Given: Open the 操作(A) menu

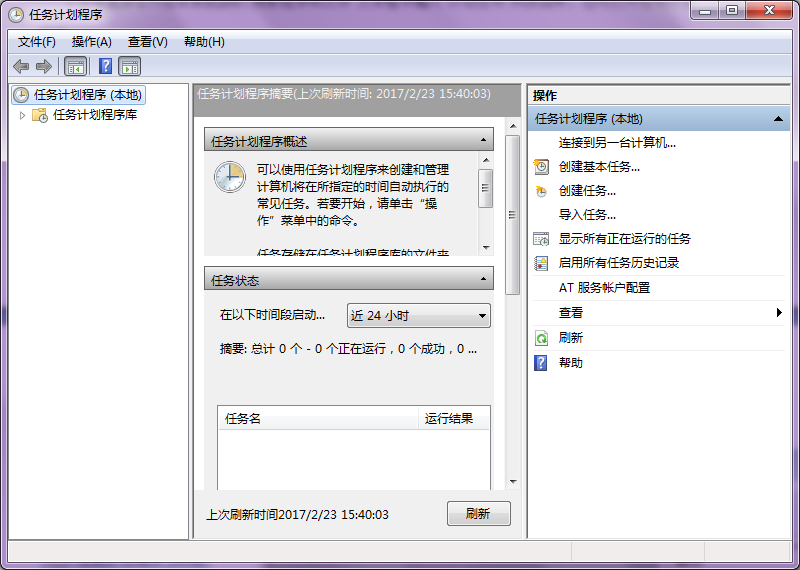Looking at the screenshot, I should (x=92, y=42).
